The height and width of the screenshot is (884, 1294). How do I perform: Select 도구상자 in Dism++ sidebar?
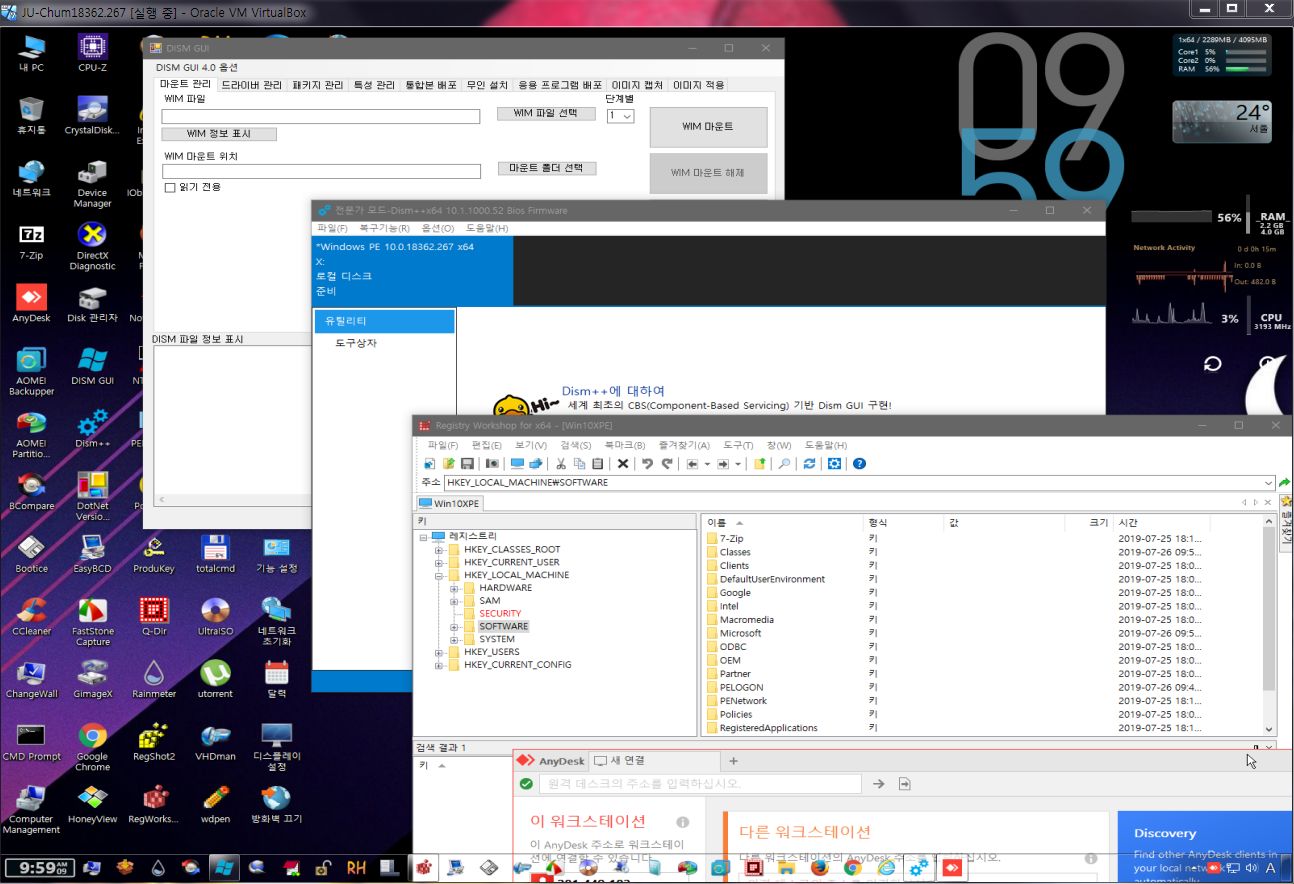click(356, 343)
